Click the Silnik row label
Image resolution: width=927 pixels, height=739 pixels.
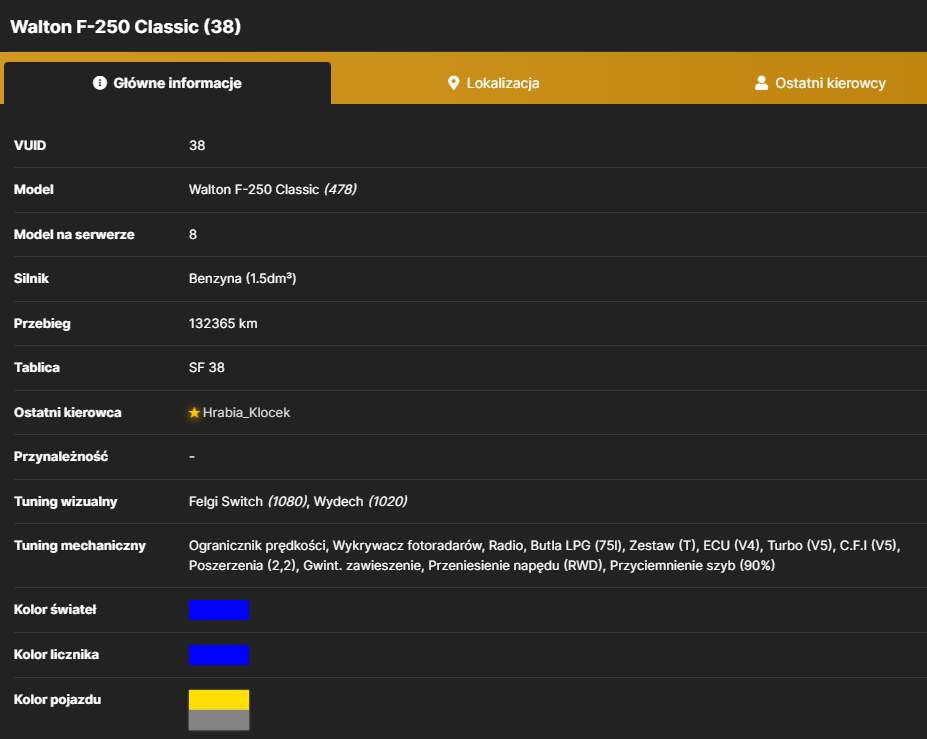31,278
